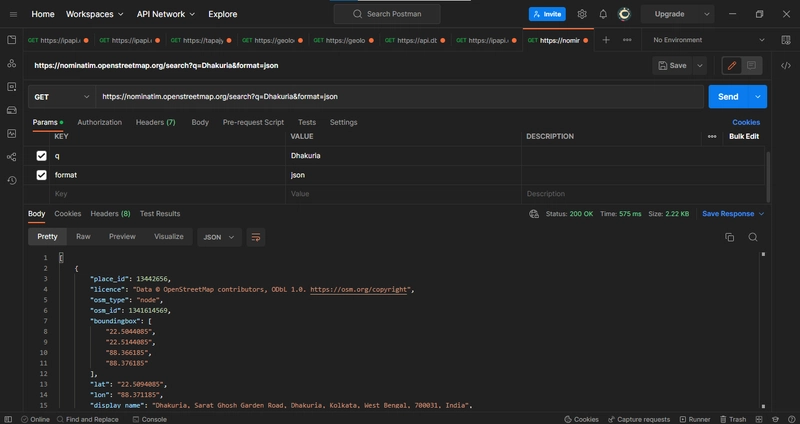Uncheck the q parameter checkbox
Viewport: 800px width, 424px height.
(41, 156)
